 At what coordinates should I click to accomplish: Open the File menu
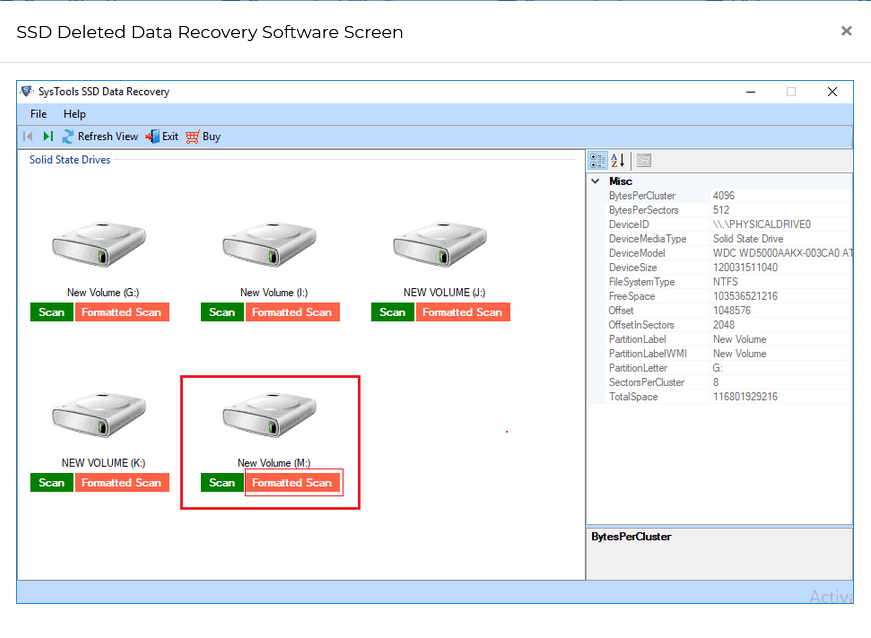click(x=38, y=114)
